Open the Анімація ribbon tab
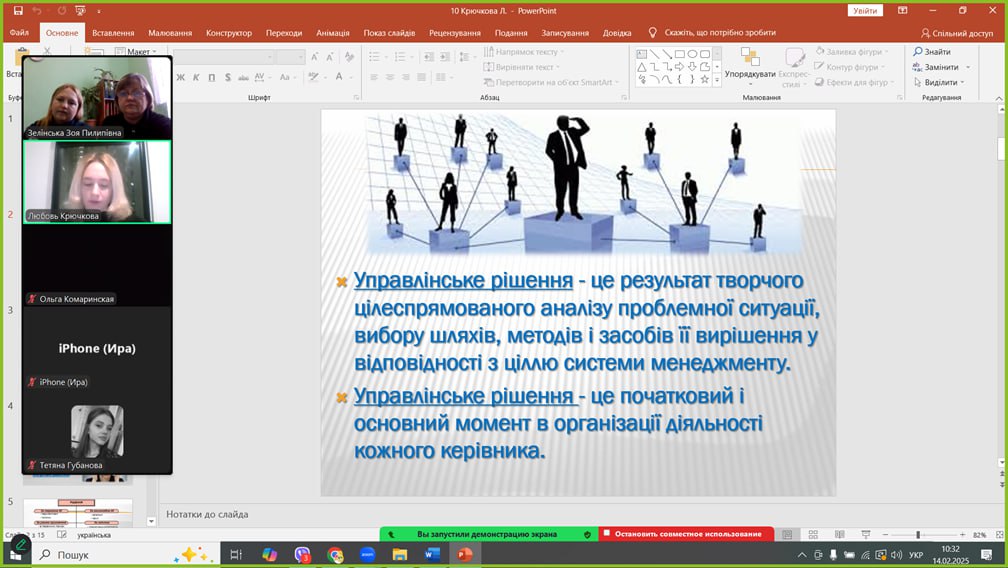This screenshot has width=1008, height=568. coord(333,32)
